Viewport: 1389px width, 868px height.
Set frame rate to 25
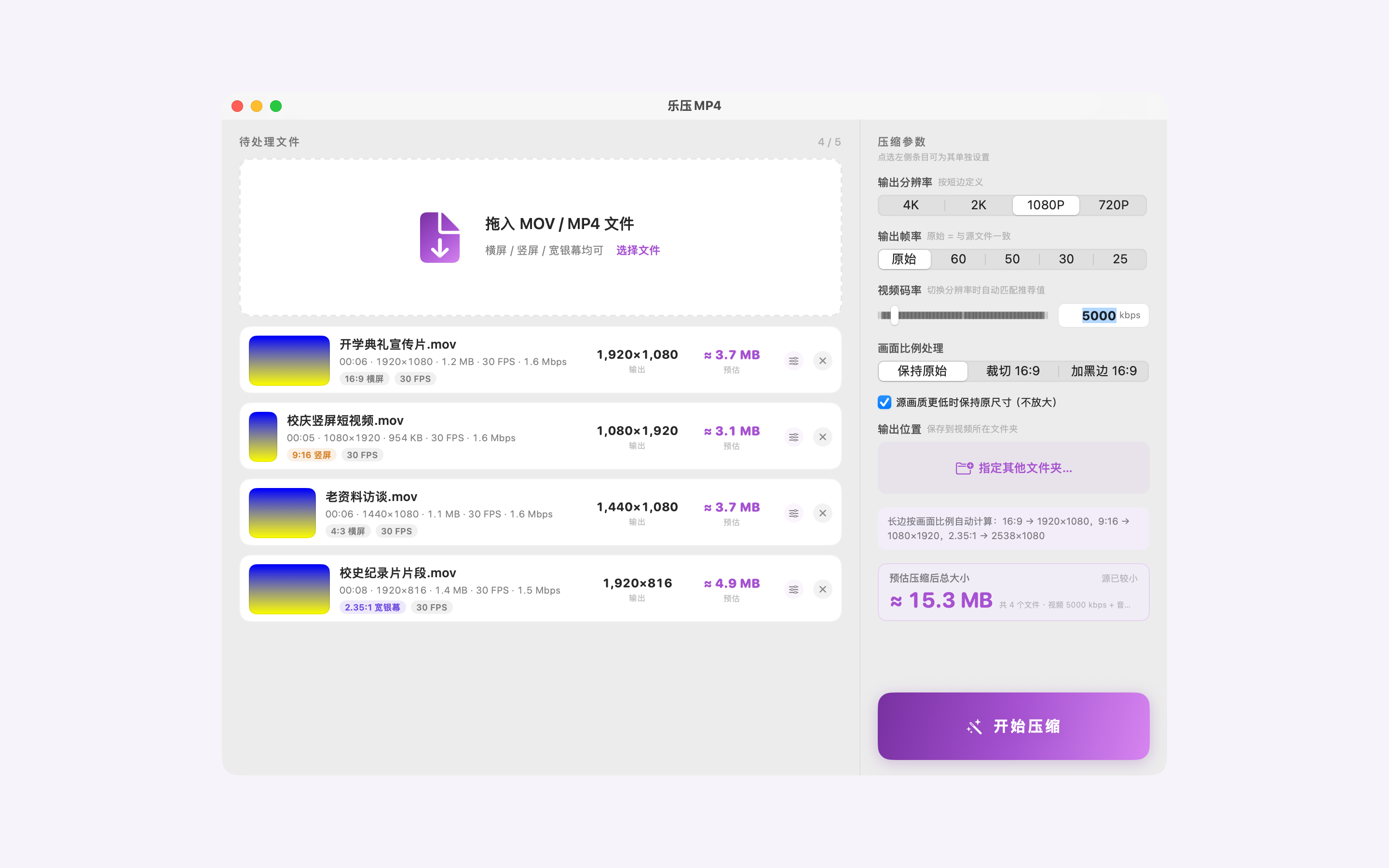(1120, 259)
